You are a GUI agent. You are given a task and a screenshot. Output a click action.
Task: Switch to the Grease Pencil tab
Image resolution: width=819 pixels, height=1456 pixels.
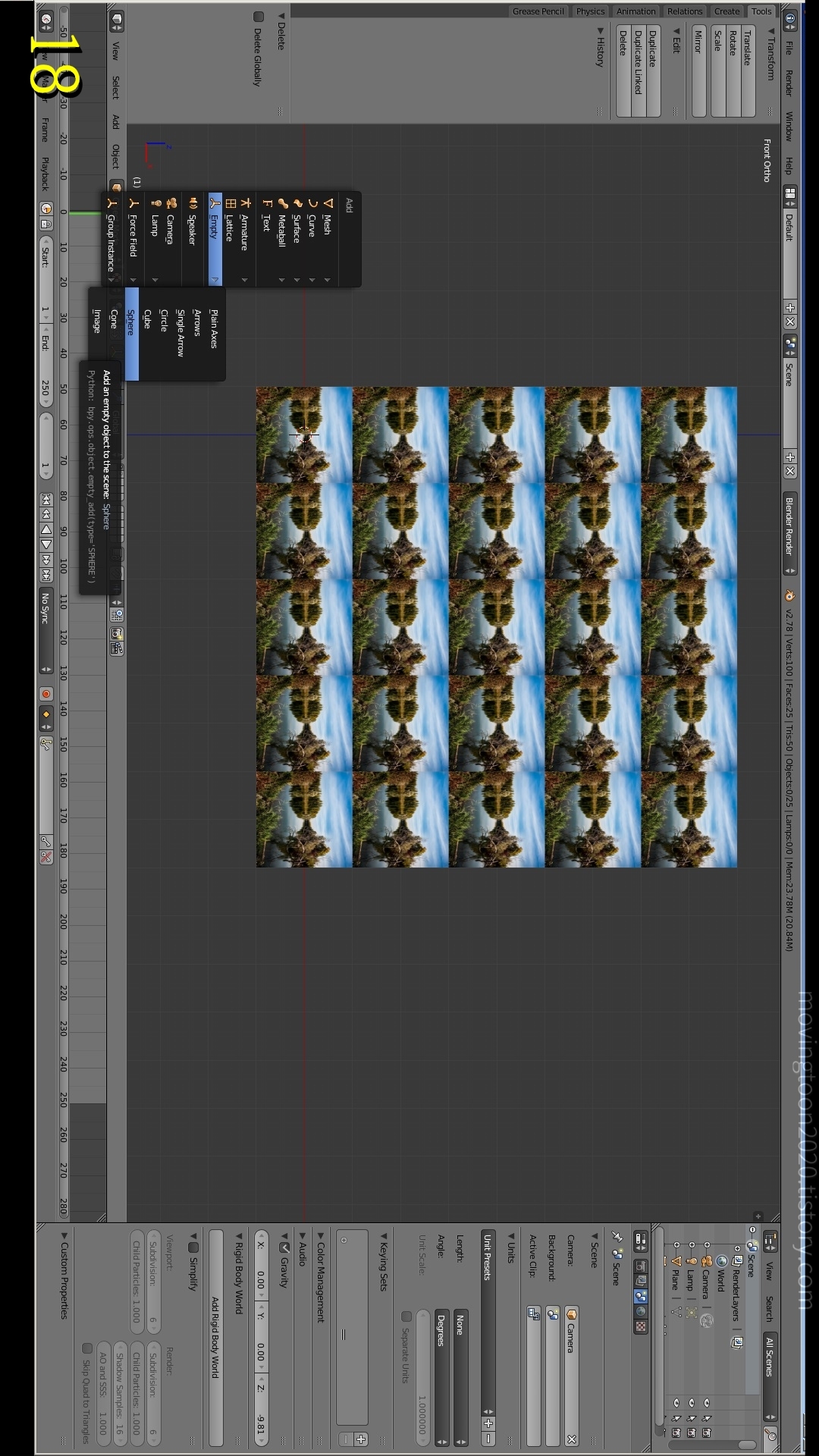(538, 11)
